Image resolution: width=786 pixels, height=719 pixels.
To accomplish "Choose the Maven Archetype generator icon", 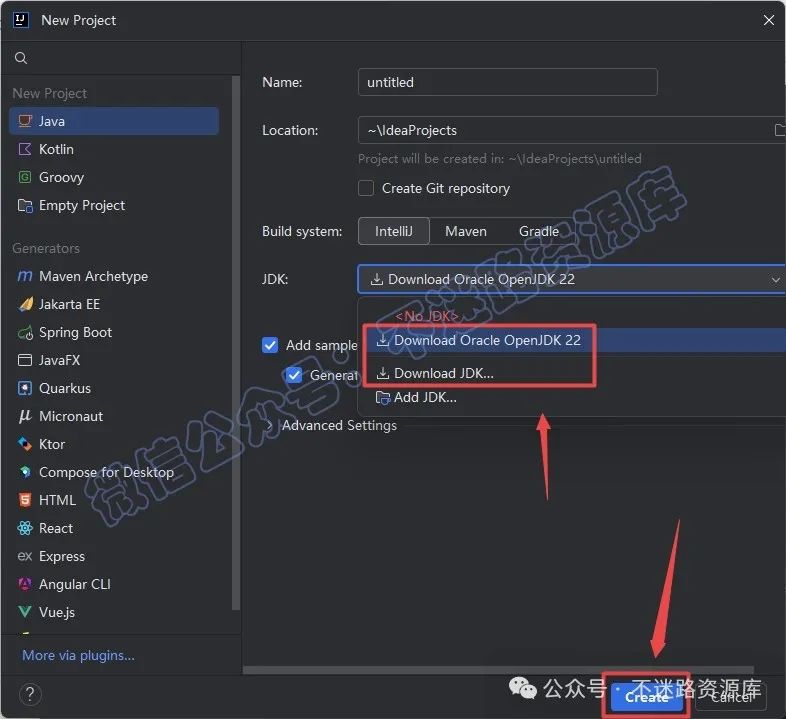I will pyautogui.click(x=25, y=276).
